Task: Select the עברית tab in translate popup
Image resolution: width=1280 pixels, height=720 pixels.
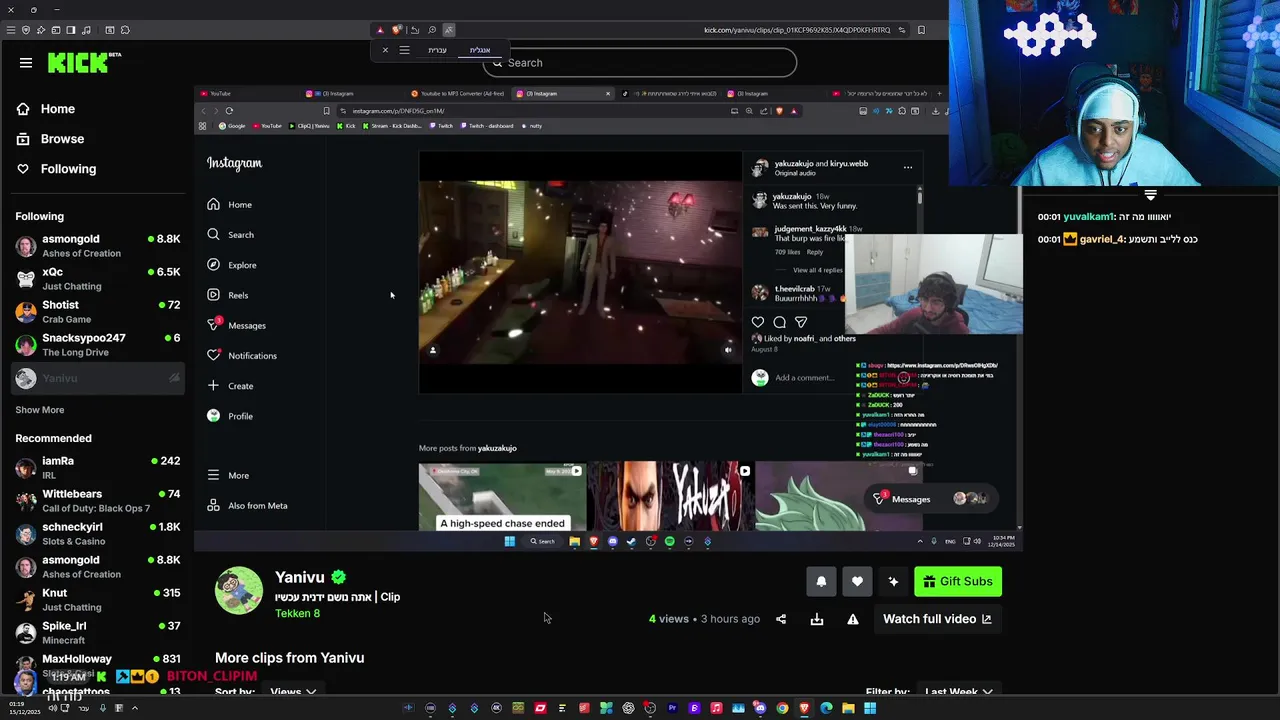Action: click(438, 50)
